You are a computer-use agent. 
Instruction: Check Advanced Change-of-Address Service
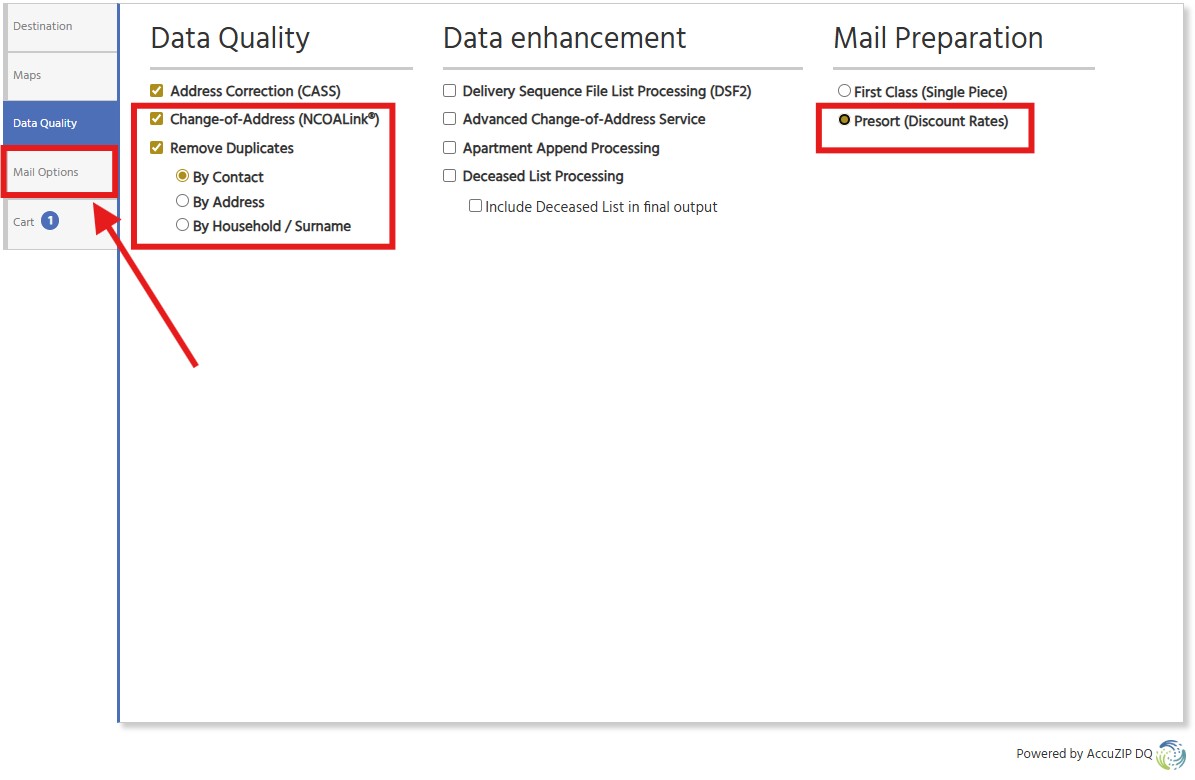click(x=449, y=119)
